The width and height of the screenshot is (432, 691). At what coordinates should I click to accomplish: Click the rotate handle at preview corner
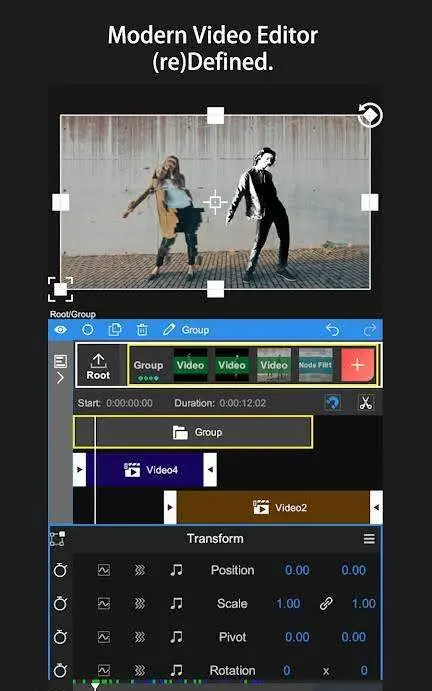pyautogui.click(x=370, y=115)
